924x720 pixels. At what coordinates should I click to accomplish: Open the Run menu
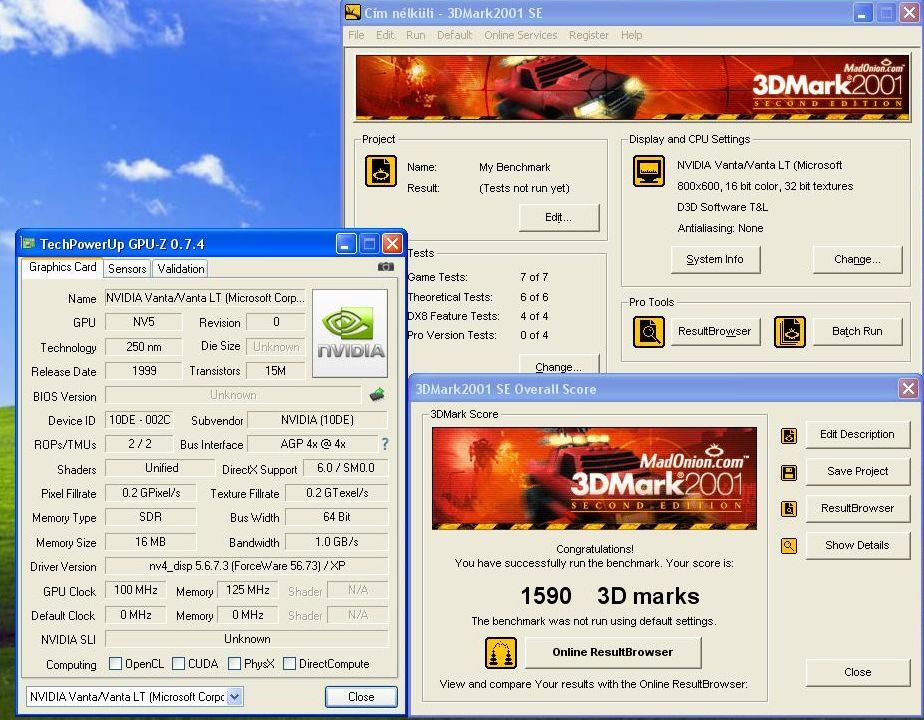[x=415, y=35]
